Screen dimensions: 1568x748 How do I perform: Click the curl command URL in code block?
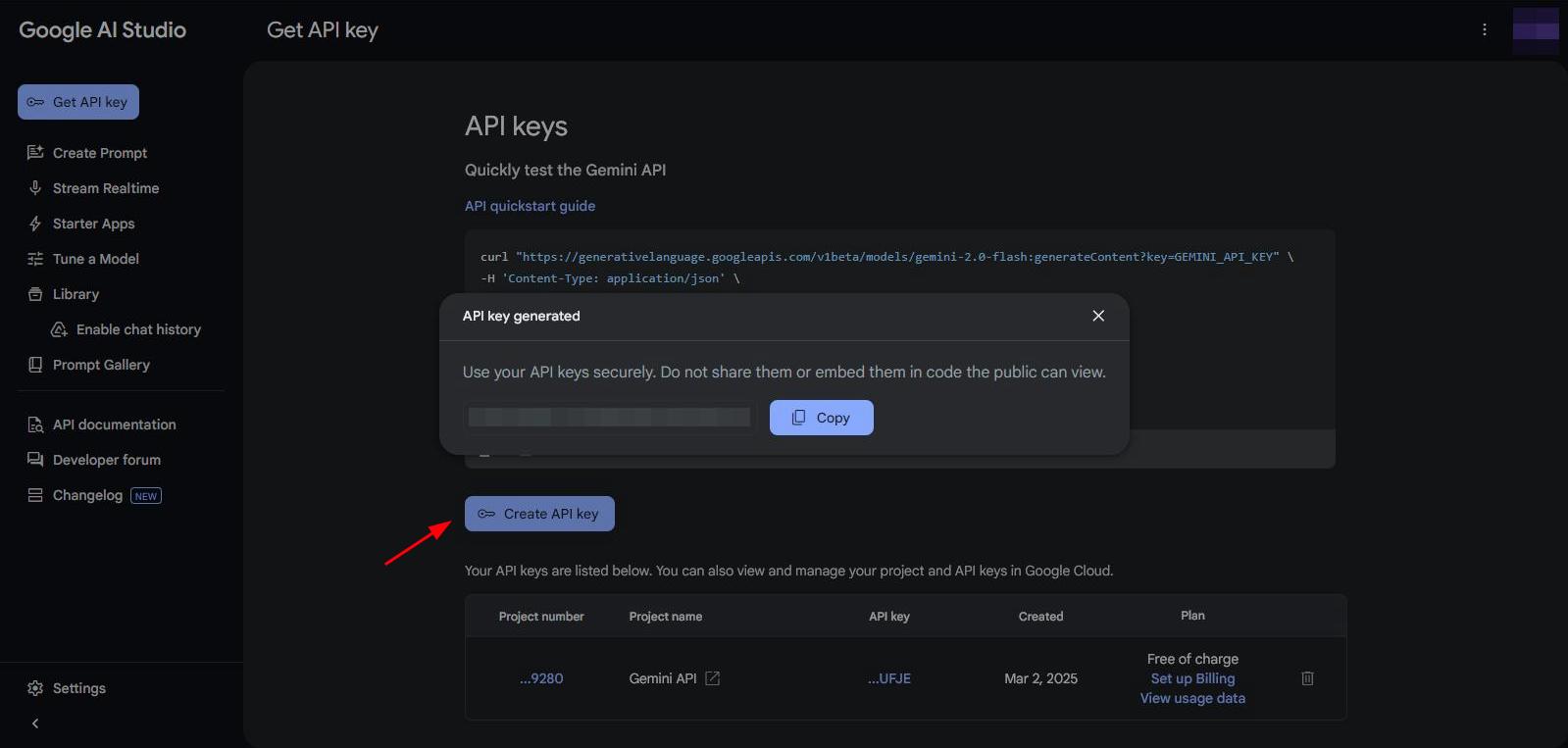tap(897, 257)
